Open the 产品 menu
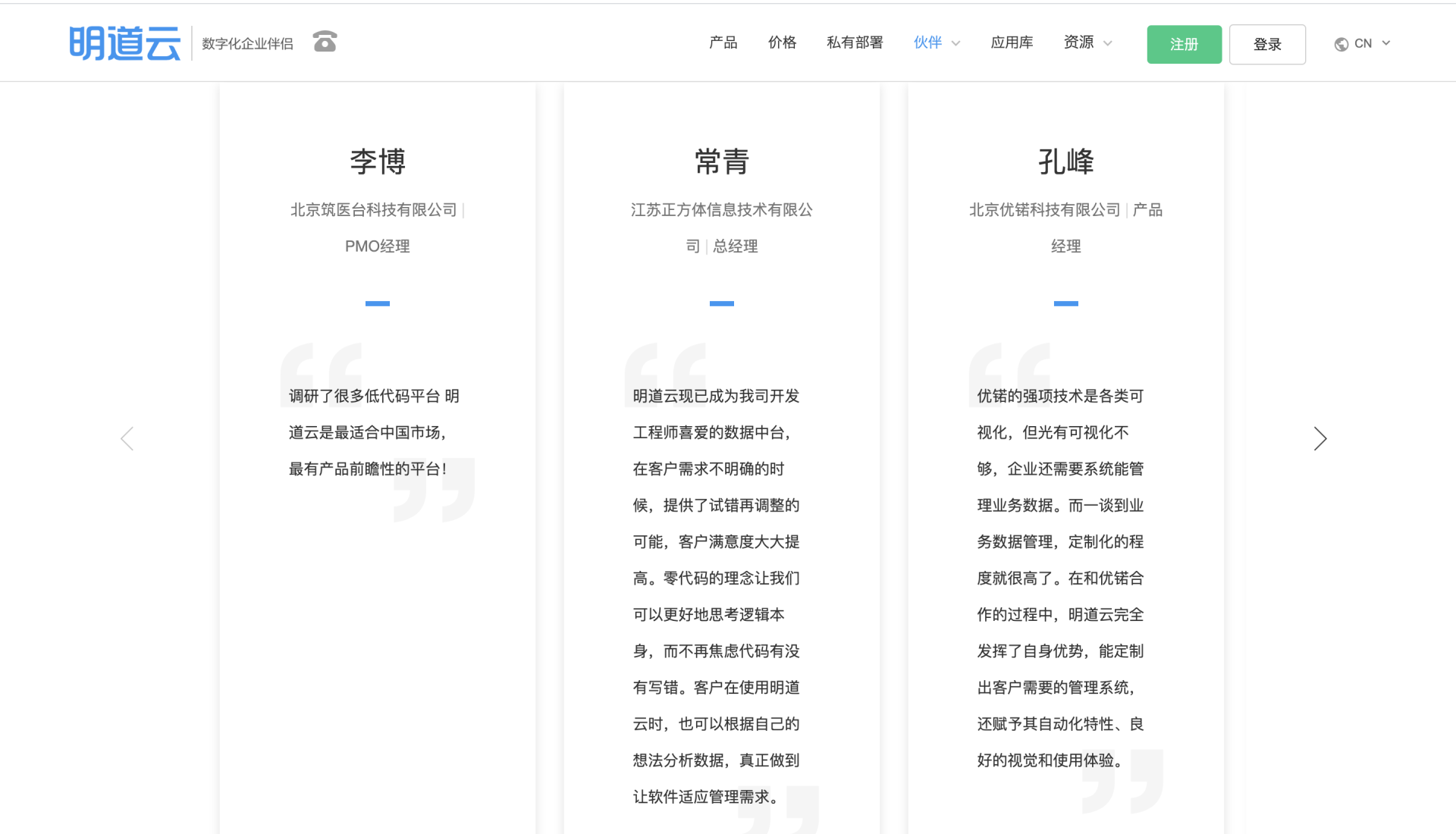This screenshot has width=1456, height=834. pos(723,42)
